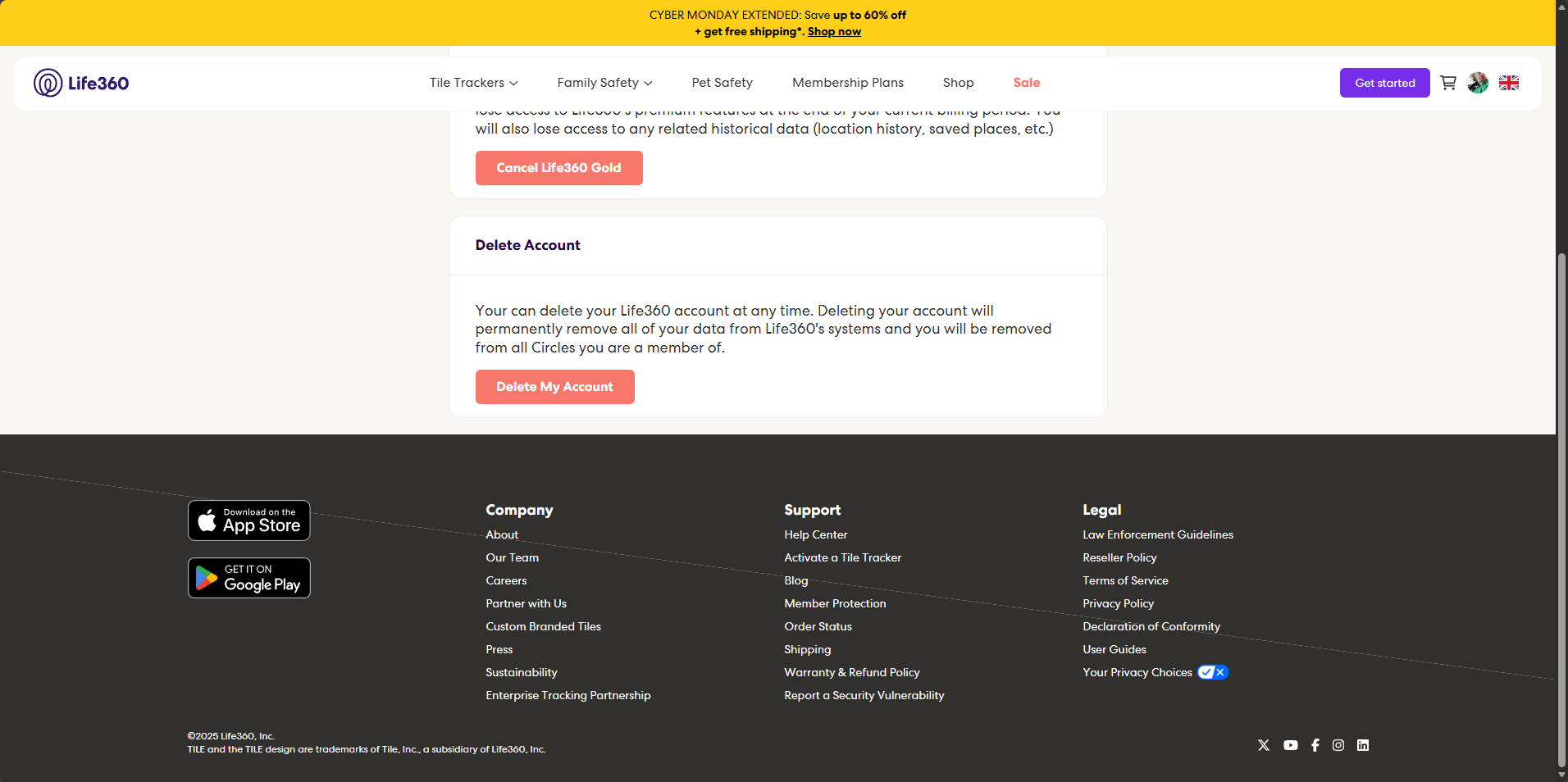Open the shopping cart
Image resolution: width=1568 pixels, height=782 pixels.
click(x=1448, y=83)
